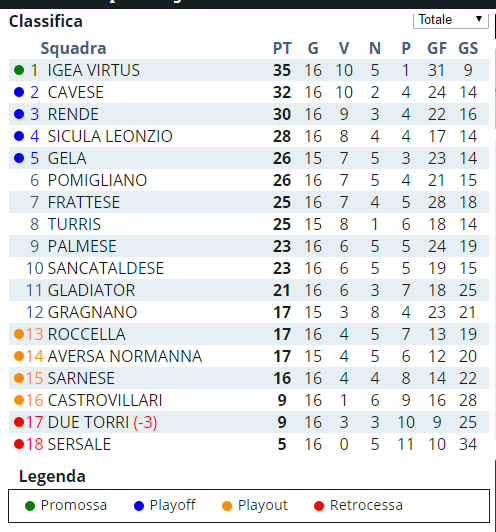Select the AVERSA NORMANNA team name

125,356
